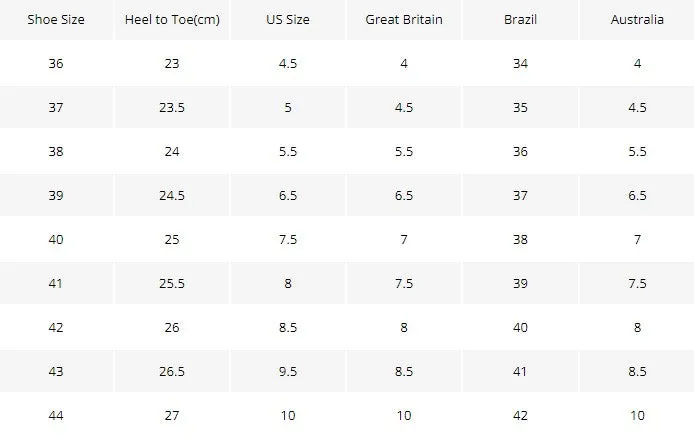Select heel to toe value 27
Viewport: 694px width, 435px height.
[172, 416]
